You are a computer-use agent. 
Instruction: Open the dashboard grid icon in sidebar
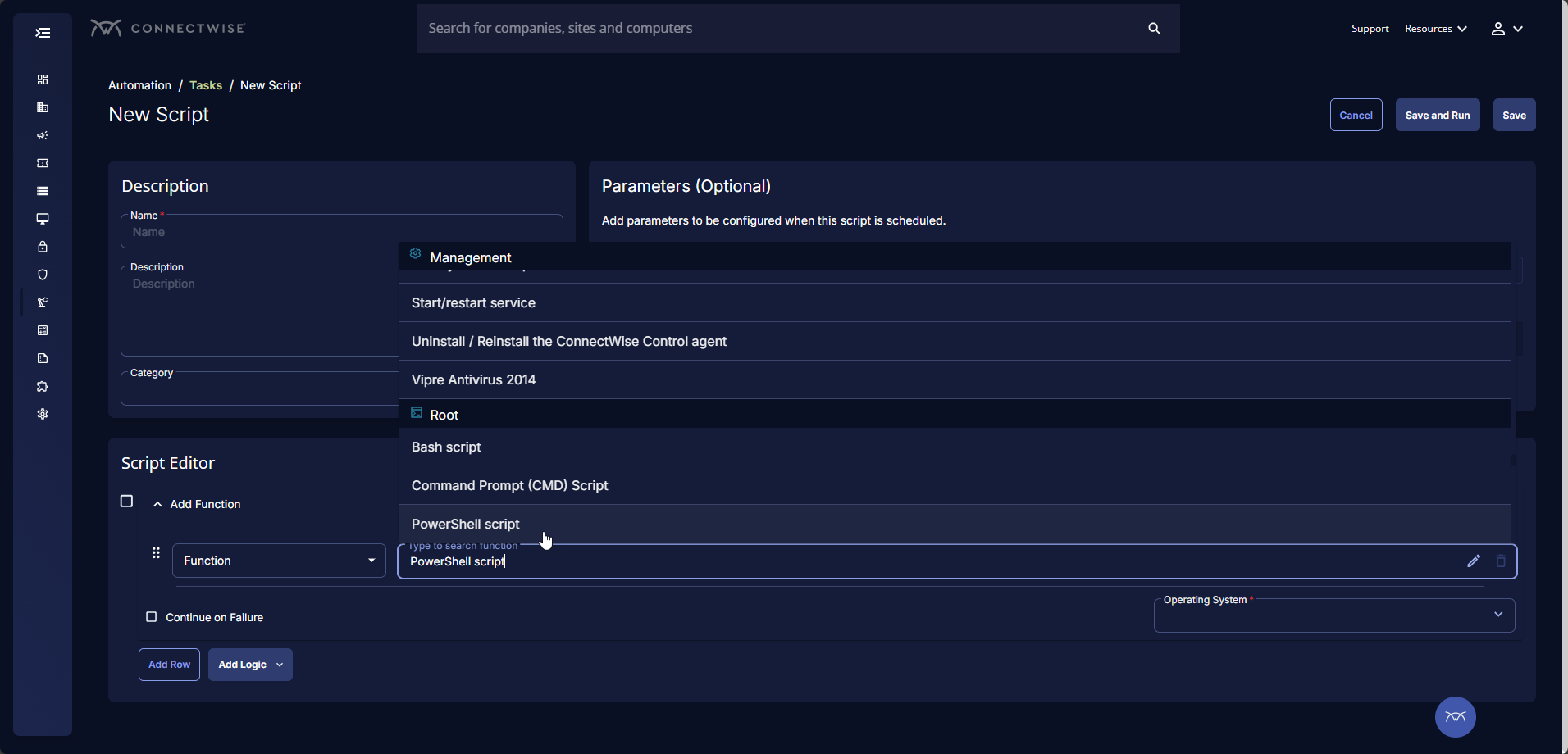(43, 79)
